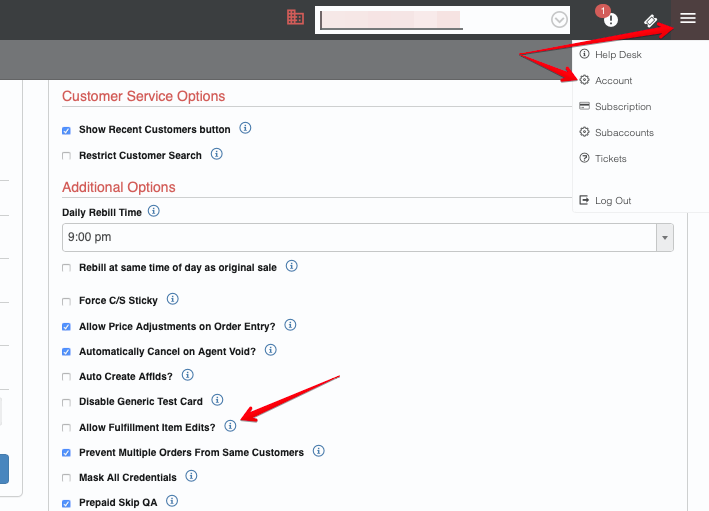
Task: Choose Log Out in the menu
Action: pos(612,200)
